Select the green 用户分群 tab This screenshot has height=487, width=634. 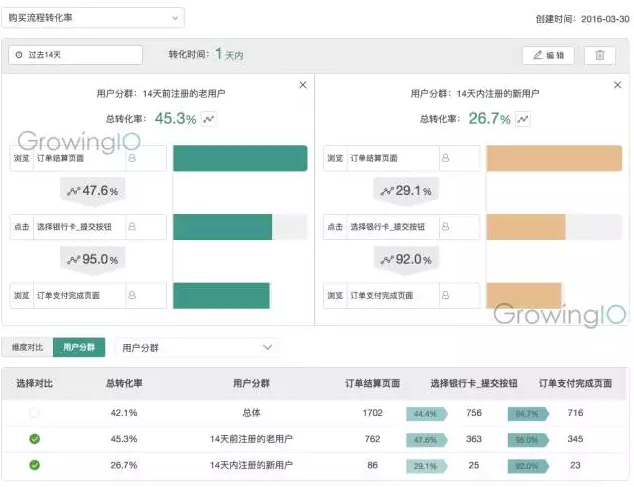[78, 348]
